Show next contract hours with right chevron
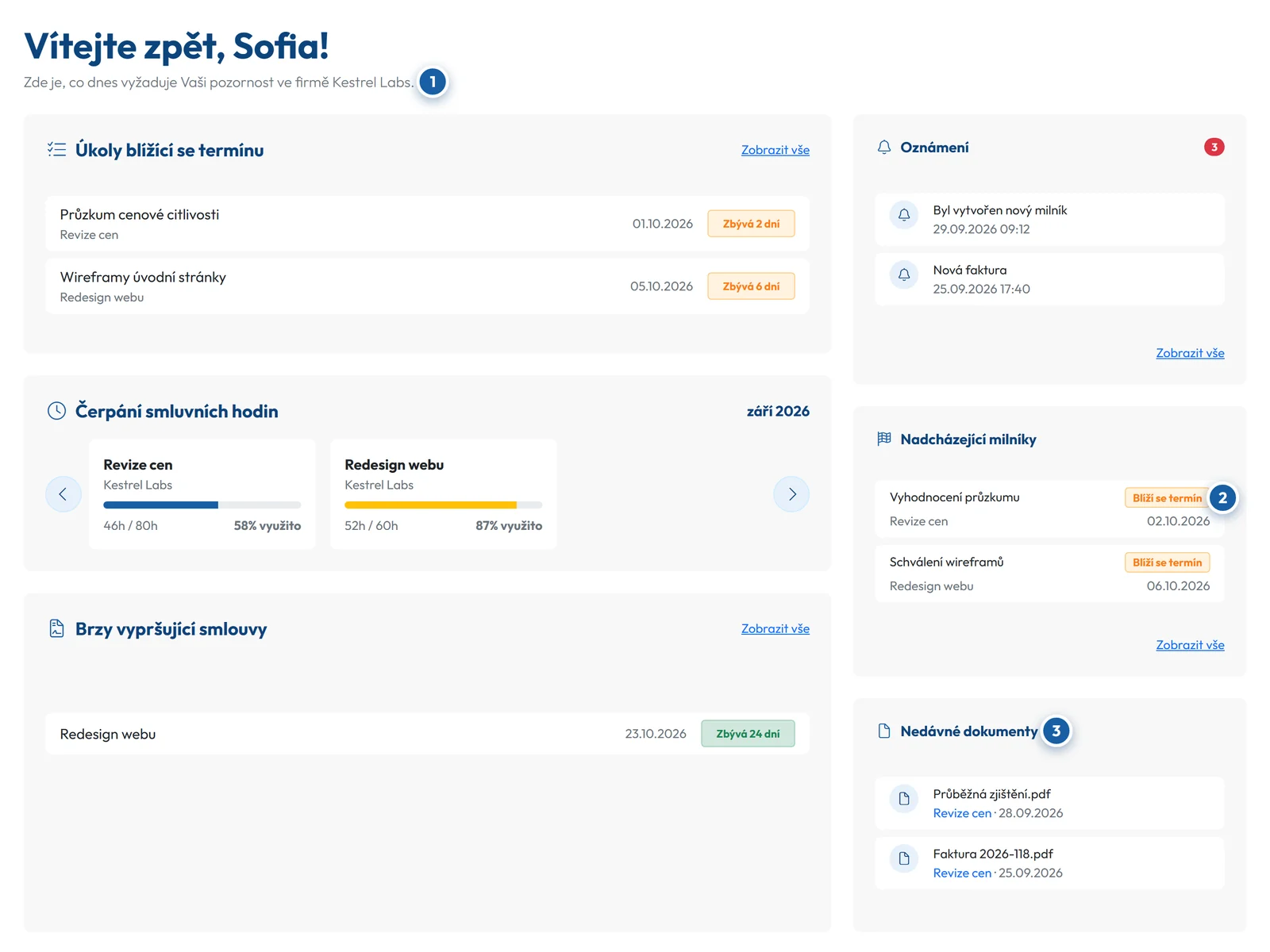The height and width of the screenshot is (952, 1270). [791, 494]
